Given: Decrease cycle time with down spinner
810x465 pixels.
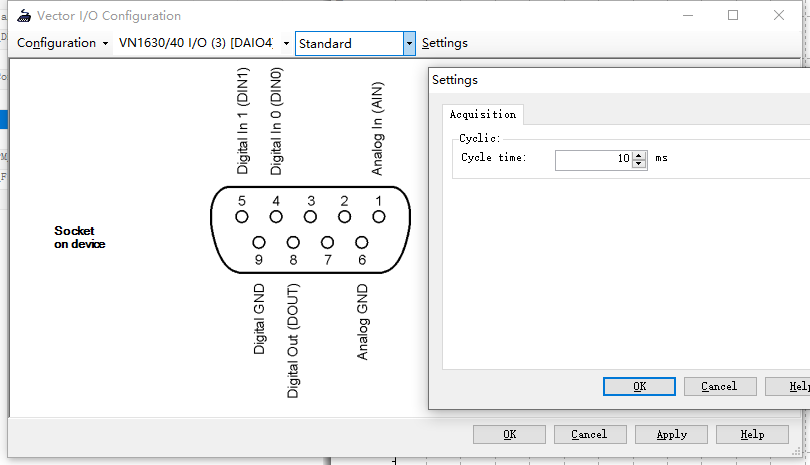Looking at the screenshot, I should 640,164.
